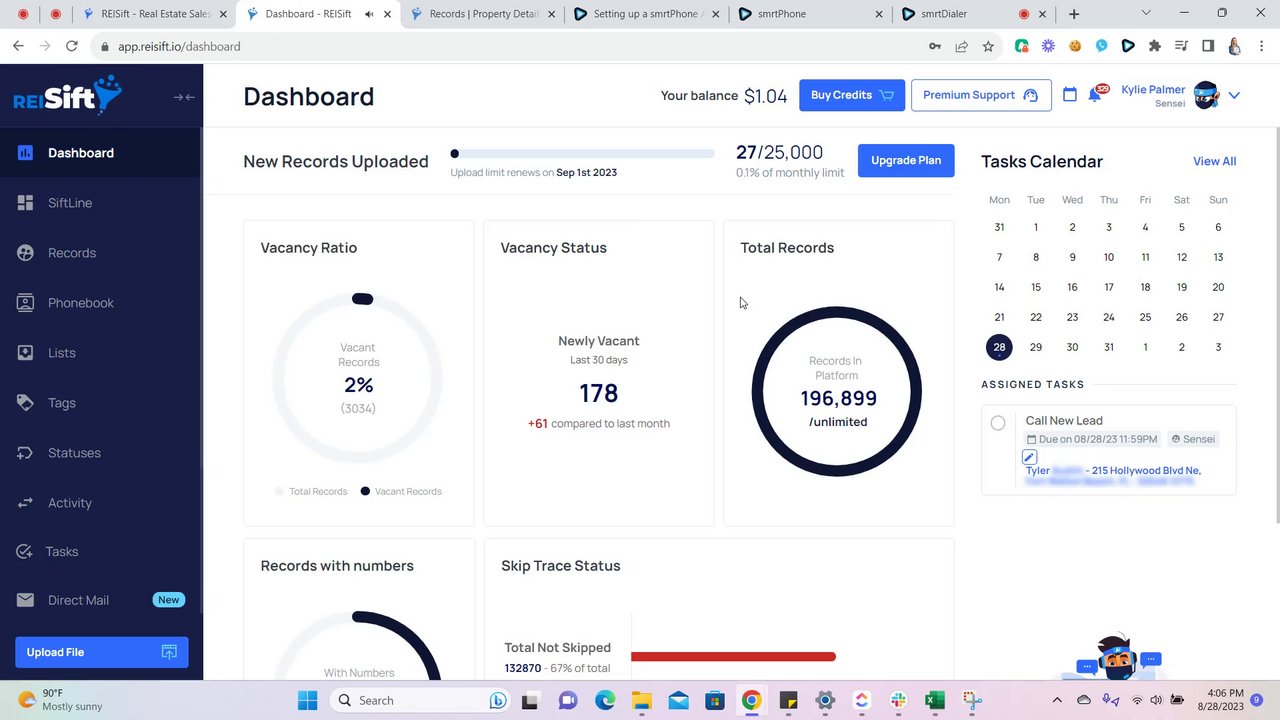Switch to Setting up a smrtPhone tab
Screen dimensions: 1280x720
pyautogui.click(x=645, y=14)
